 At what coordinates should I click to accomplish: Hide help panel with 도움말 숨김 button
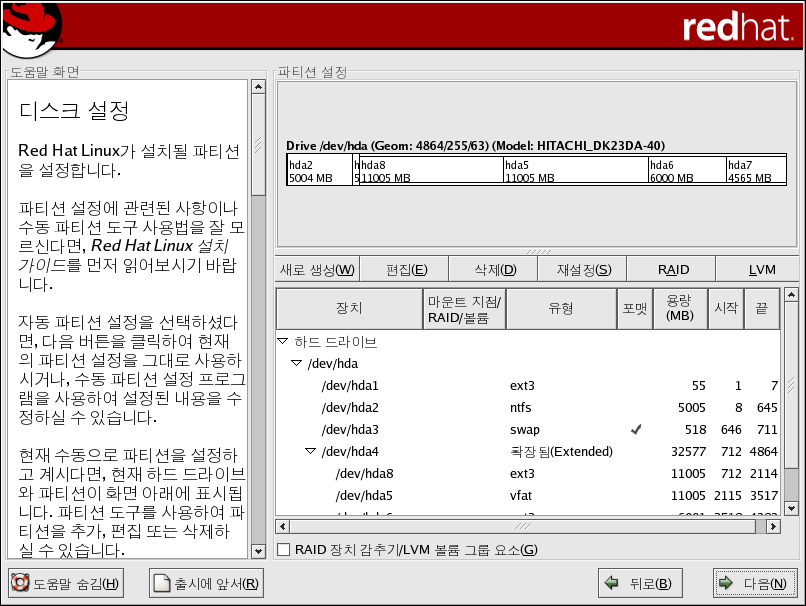(65, 584)
